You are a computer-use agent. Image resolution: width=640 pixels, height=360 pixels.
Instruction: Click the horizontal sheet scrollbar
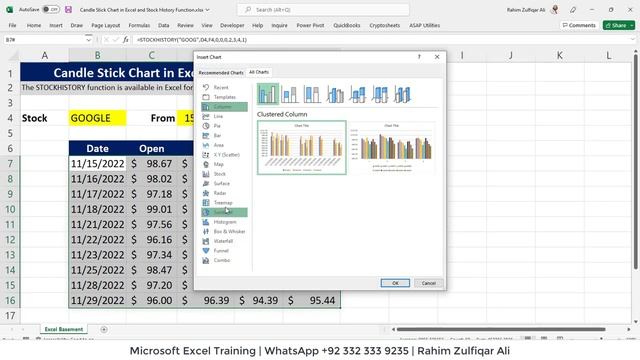click(x=501, y=329)
